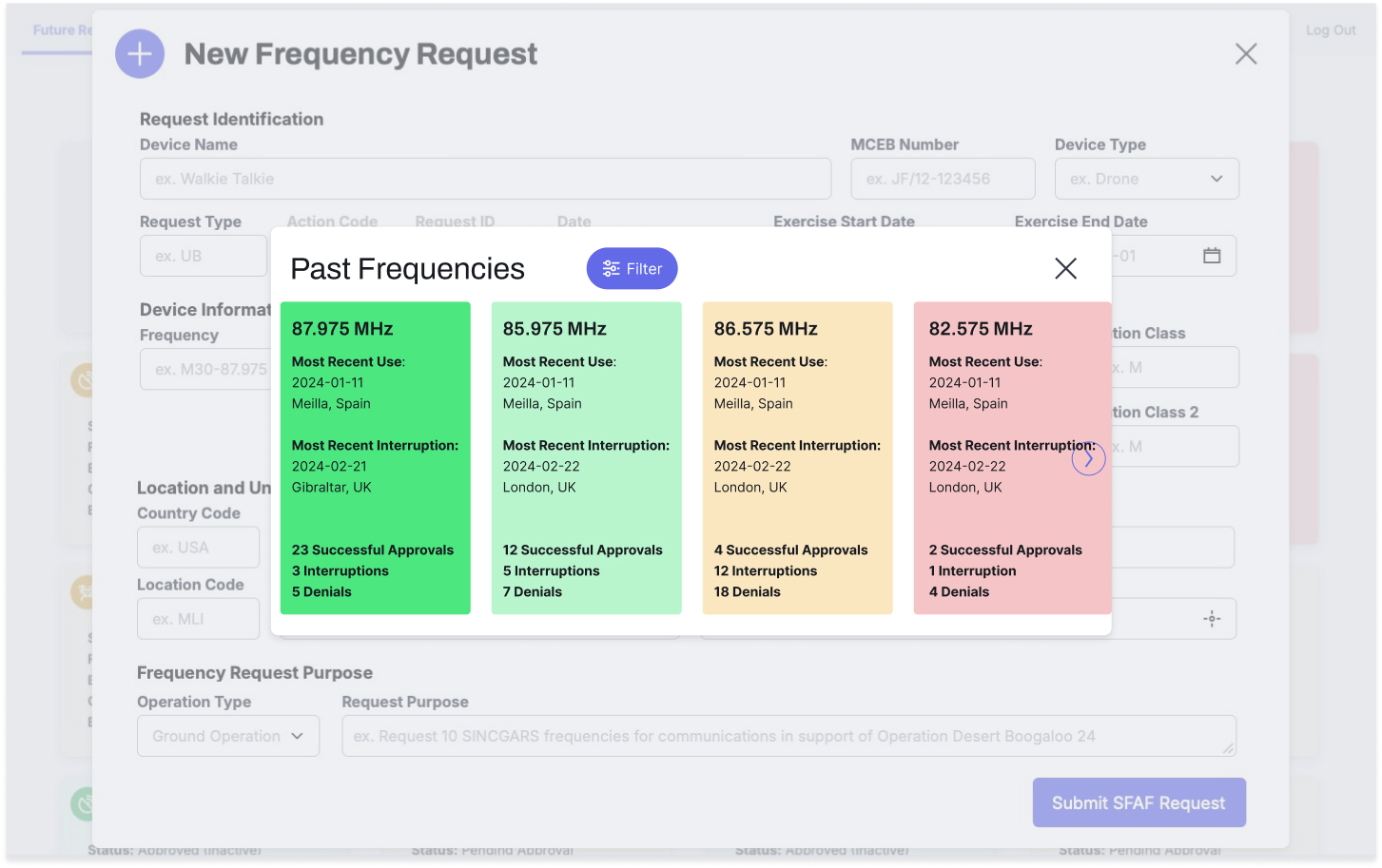Click the Device Name input field

[x=485, y=179]
